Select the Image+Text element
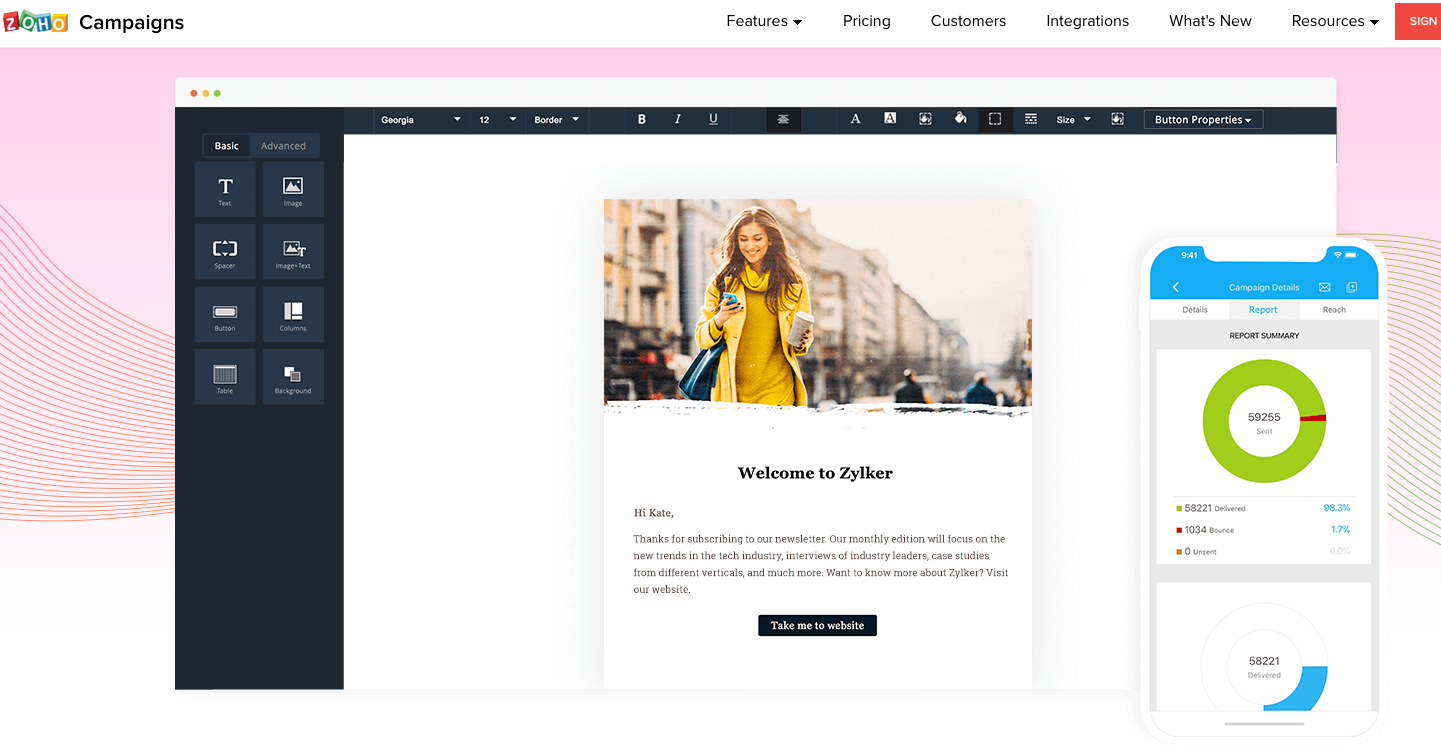 [x=293, y=251]
